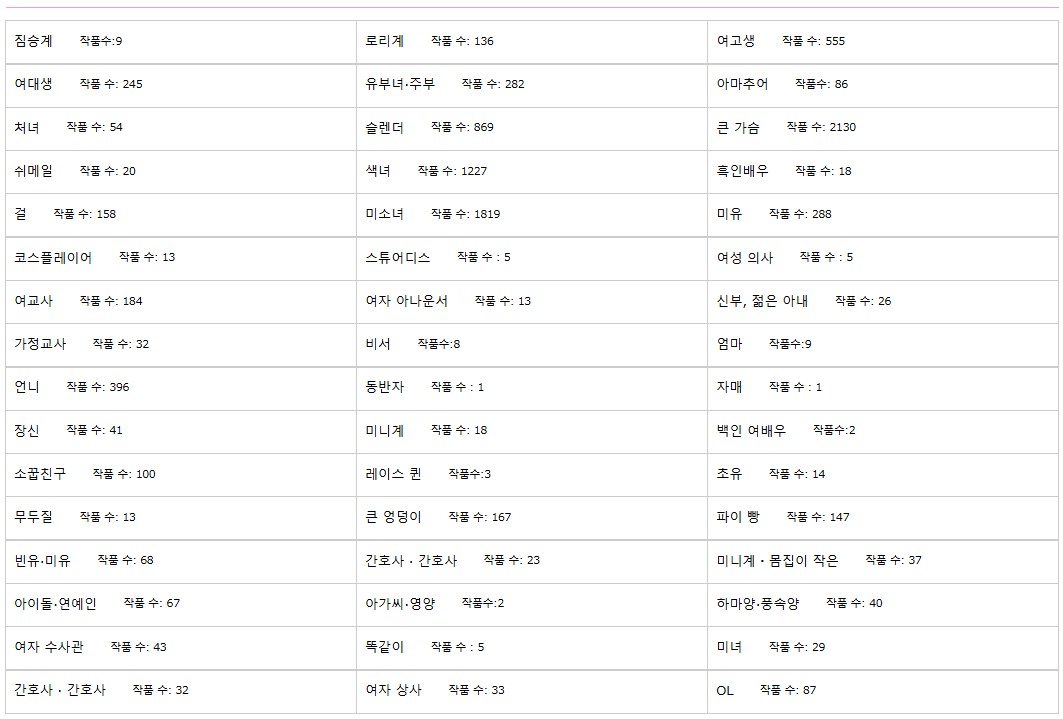1063x719 pixels.
Task: Select the 미녀 category
Action: tap(729, 646)
